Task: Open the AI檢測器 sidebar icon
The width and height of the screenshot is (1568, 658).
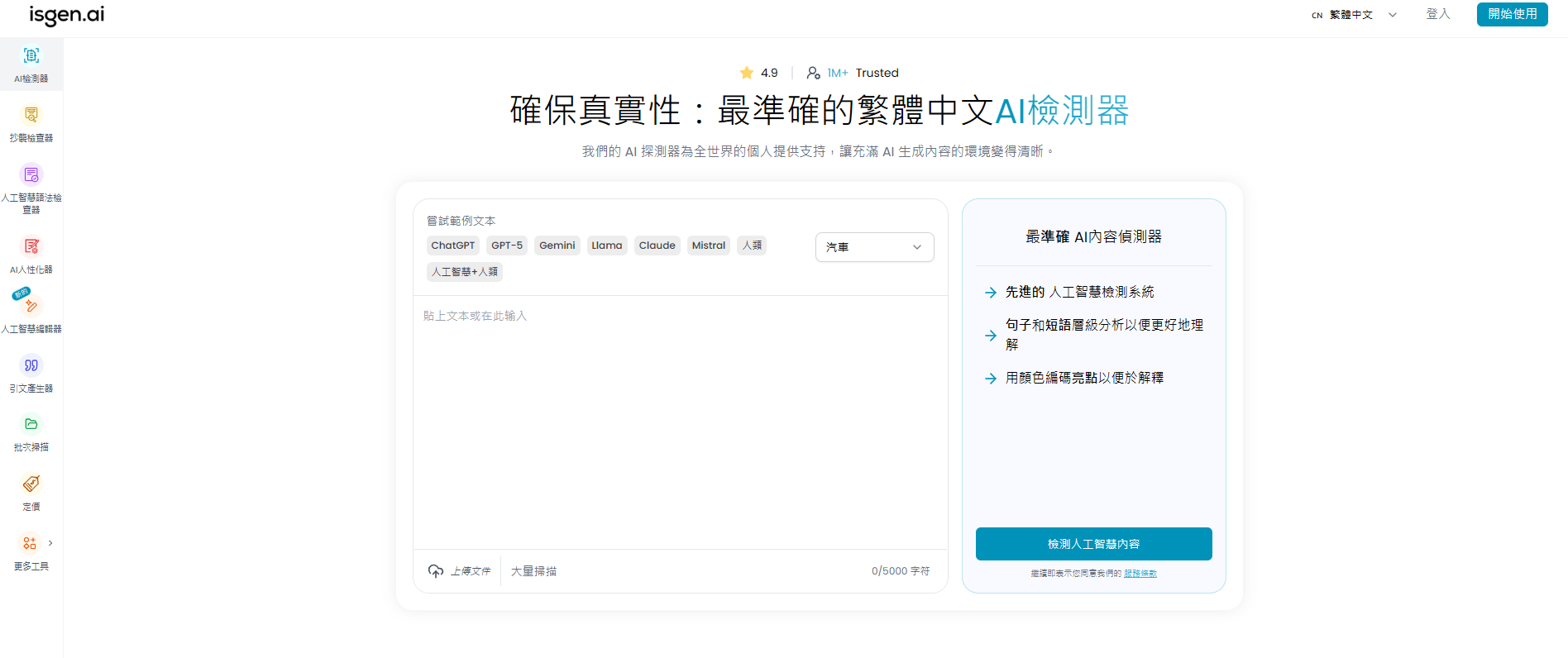Action: click(31, 55)
